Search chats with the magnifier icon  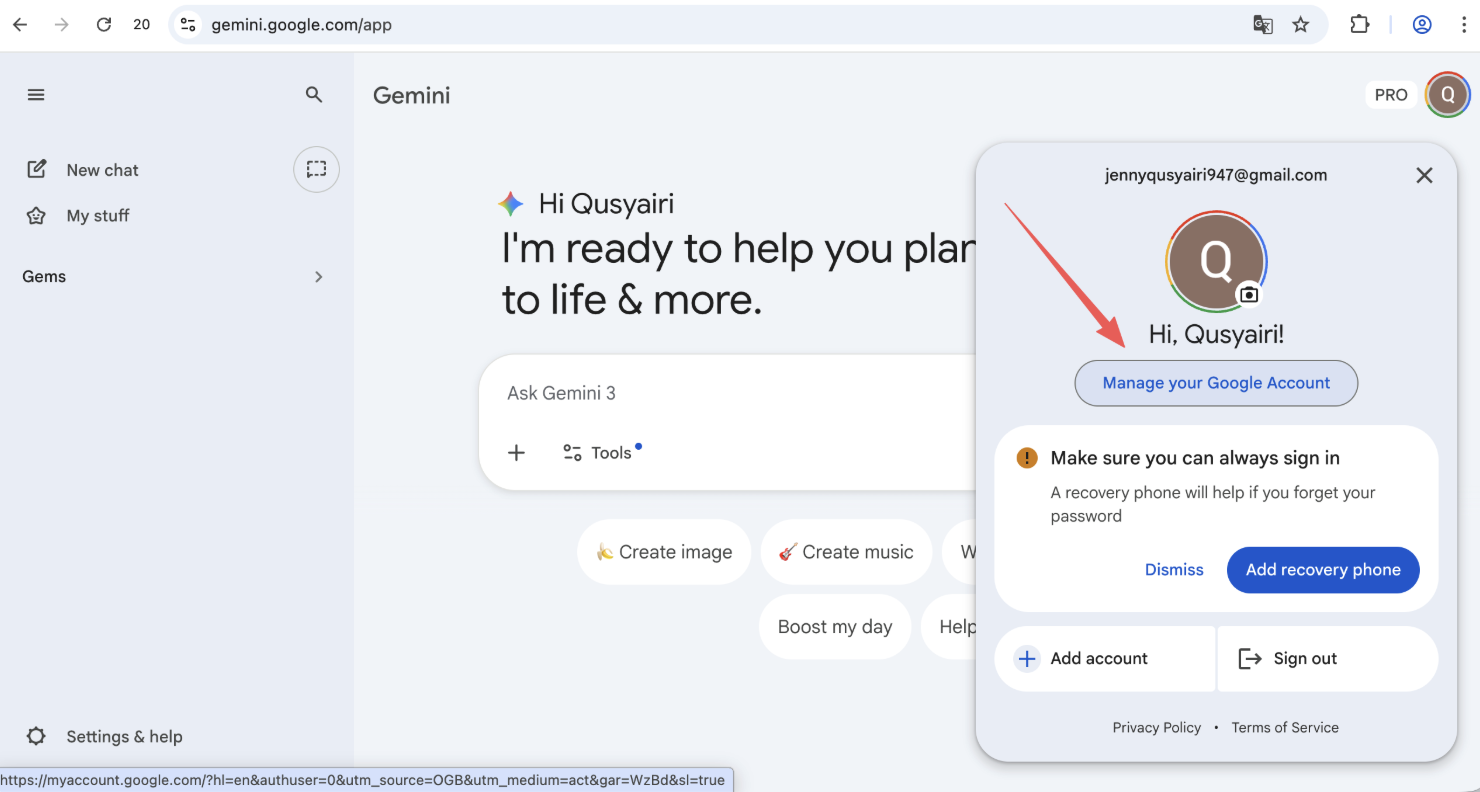point(314,95)
